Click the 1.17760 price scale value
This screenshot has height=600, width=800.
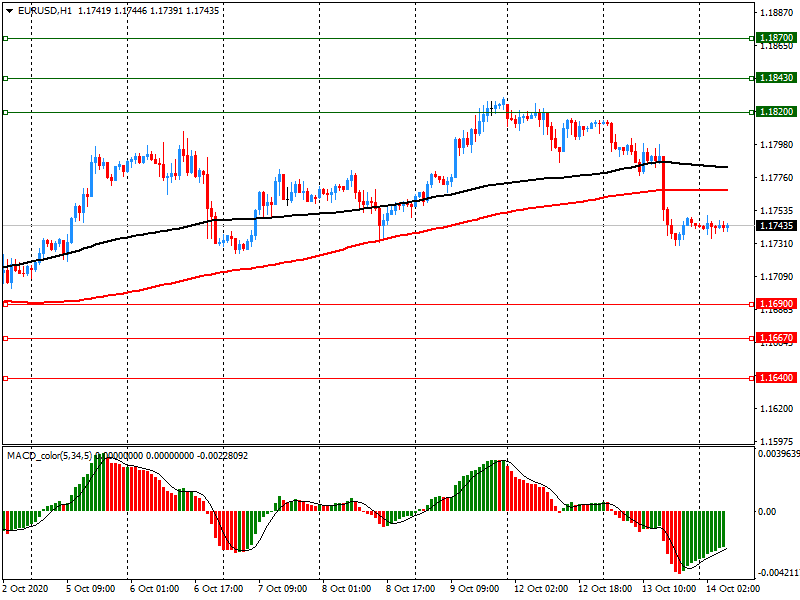pyautogui.click(x=777, y=178)
